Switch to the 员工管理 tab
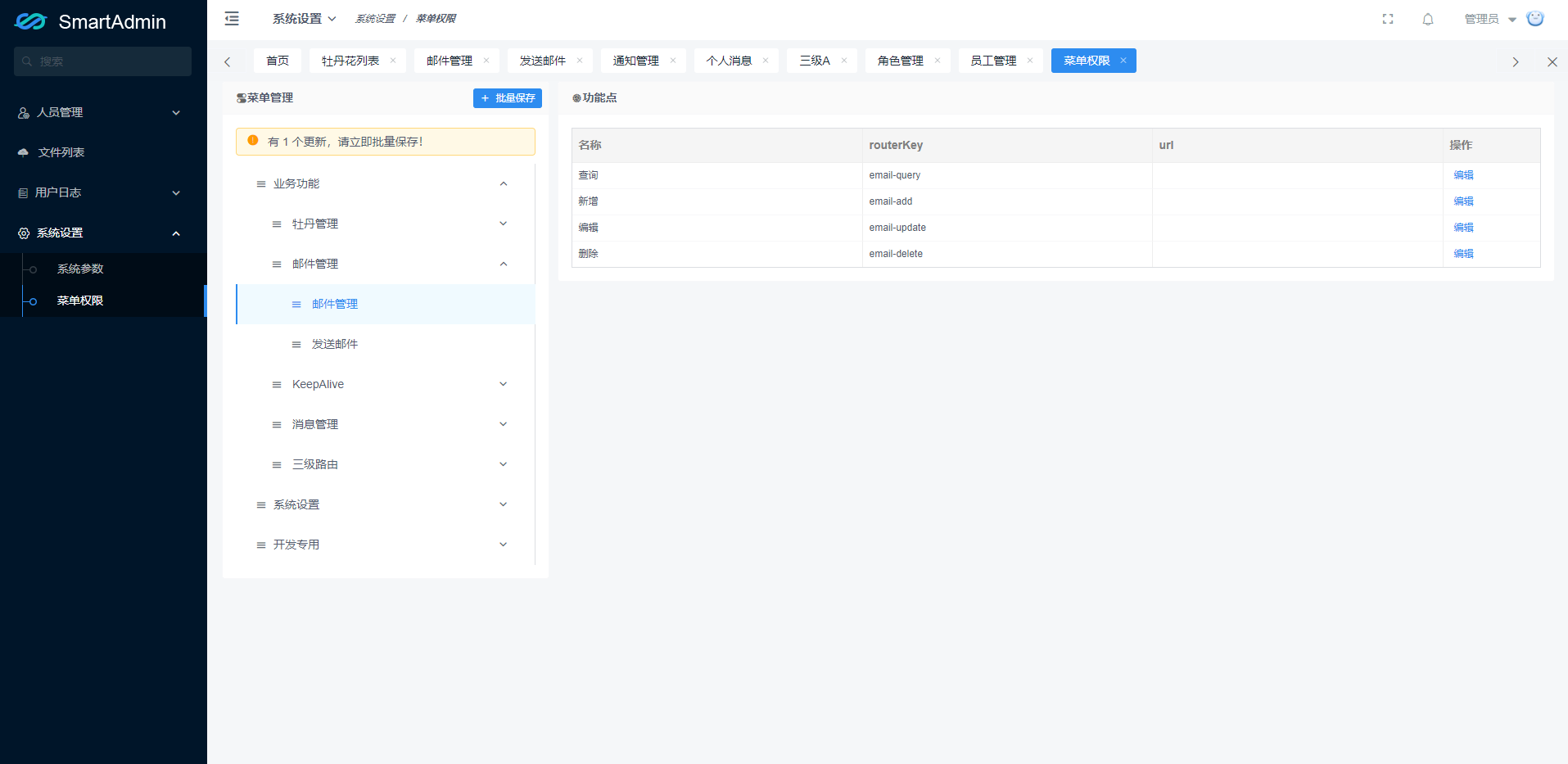The width and height of the screenshot is (1568, 764). [993, 61]
